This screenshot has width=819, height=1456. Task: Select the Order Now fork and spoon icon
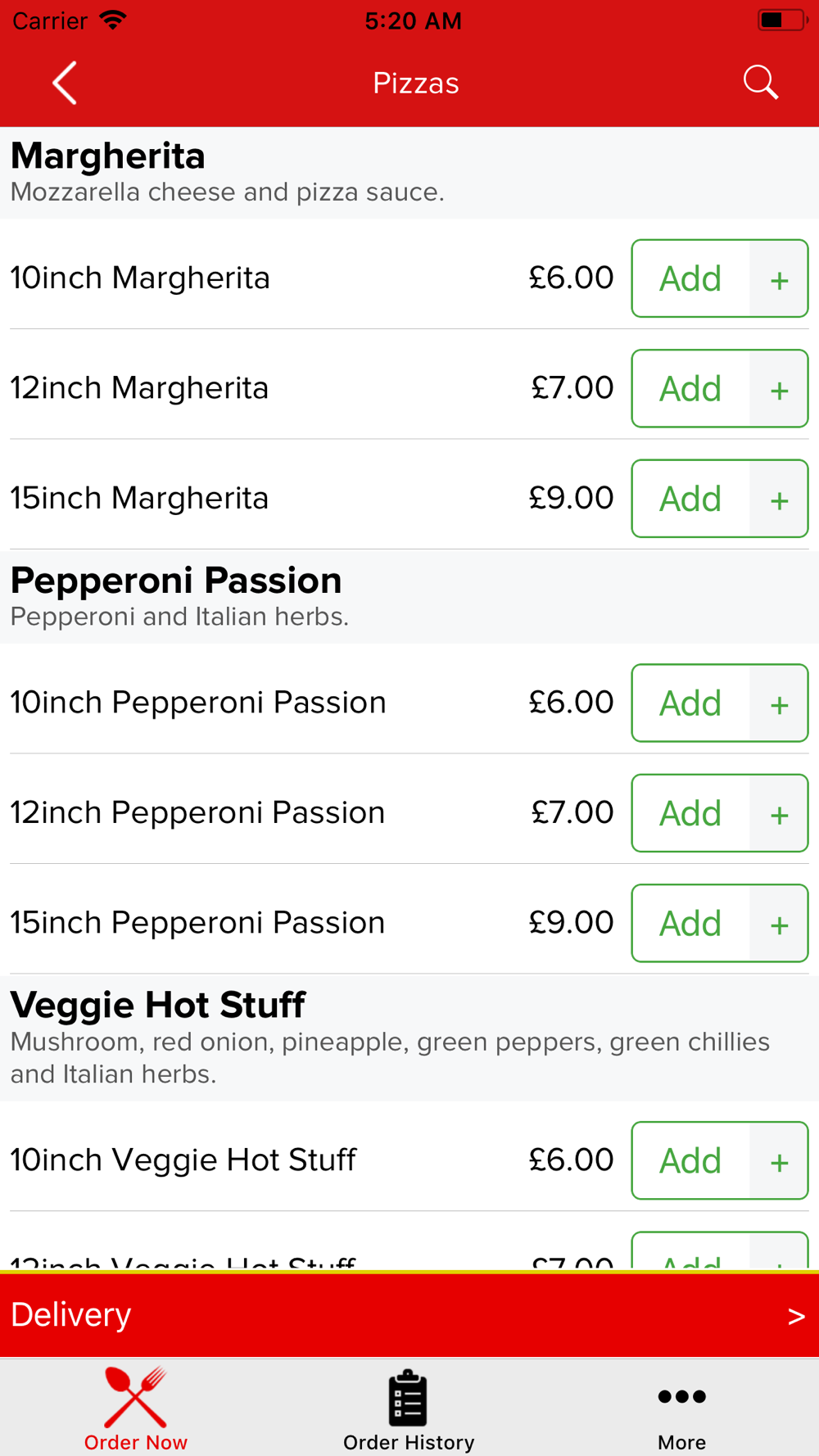point(135,1397)
